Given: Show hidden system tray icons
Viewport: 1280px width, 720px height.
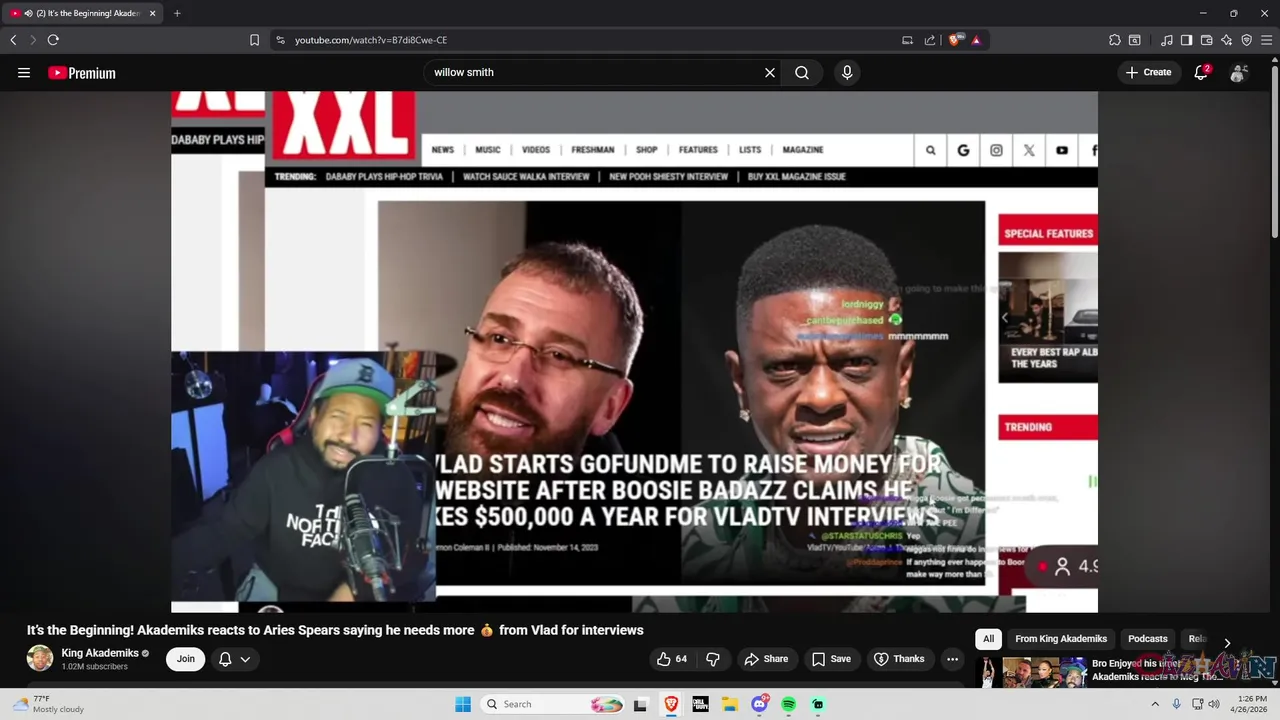Looking at the screenshot, I should (1155, 704).
